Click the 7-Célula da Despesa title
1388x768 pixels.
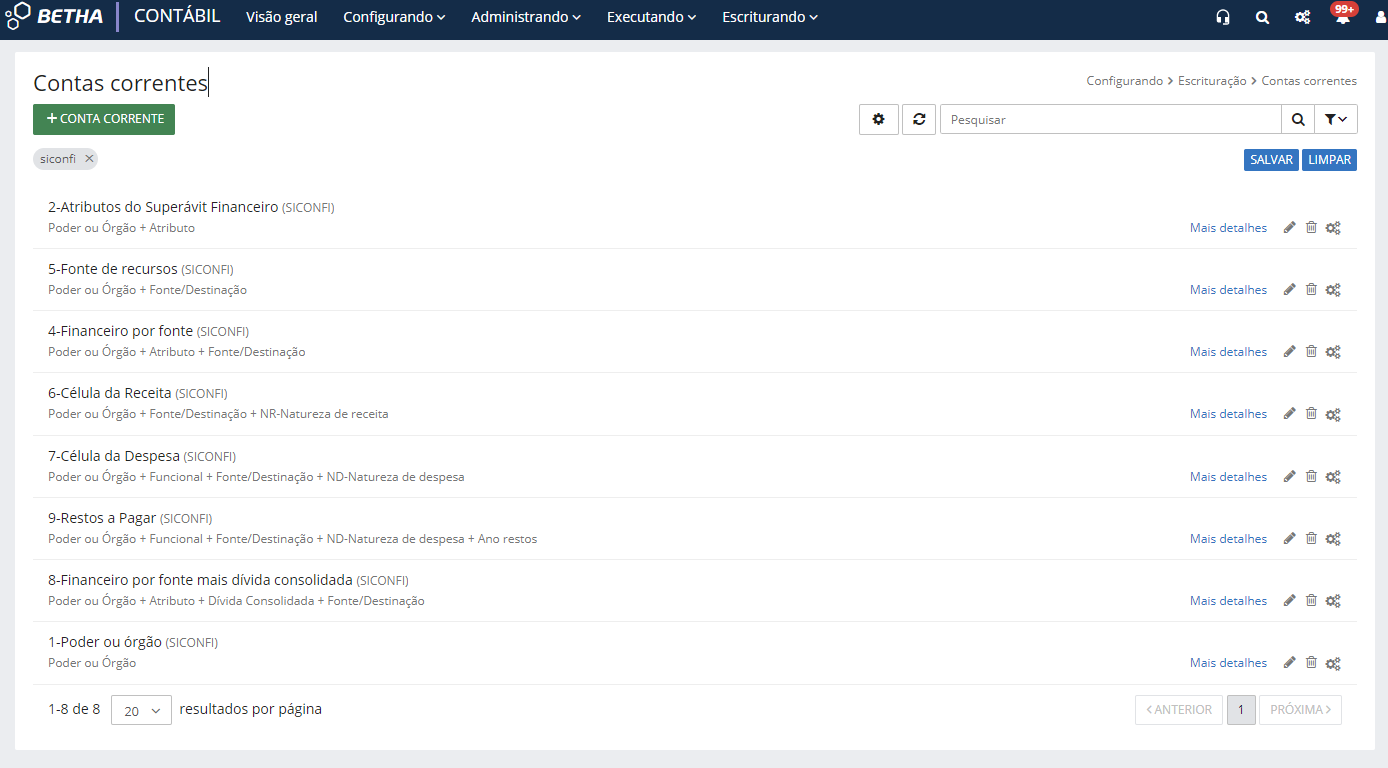tap(114, 456)
